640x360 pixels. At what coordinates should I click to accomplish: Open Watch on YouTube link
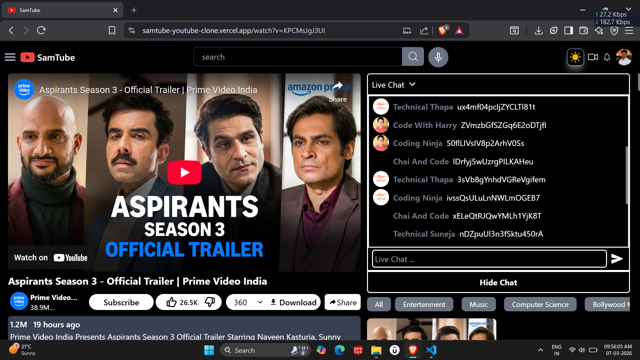[51, 258]
